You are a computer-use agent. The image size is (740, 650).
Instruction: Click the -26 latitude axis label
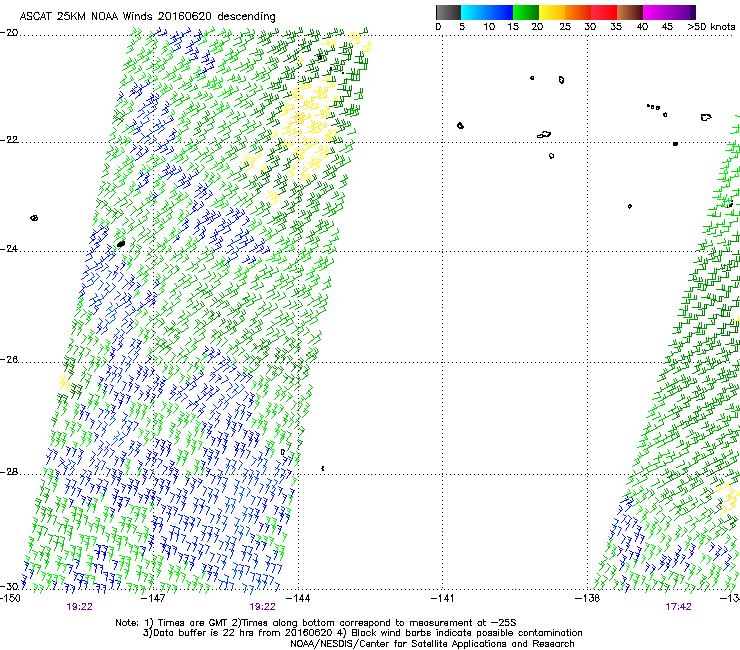9,360
